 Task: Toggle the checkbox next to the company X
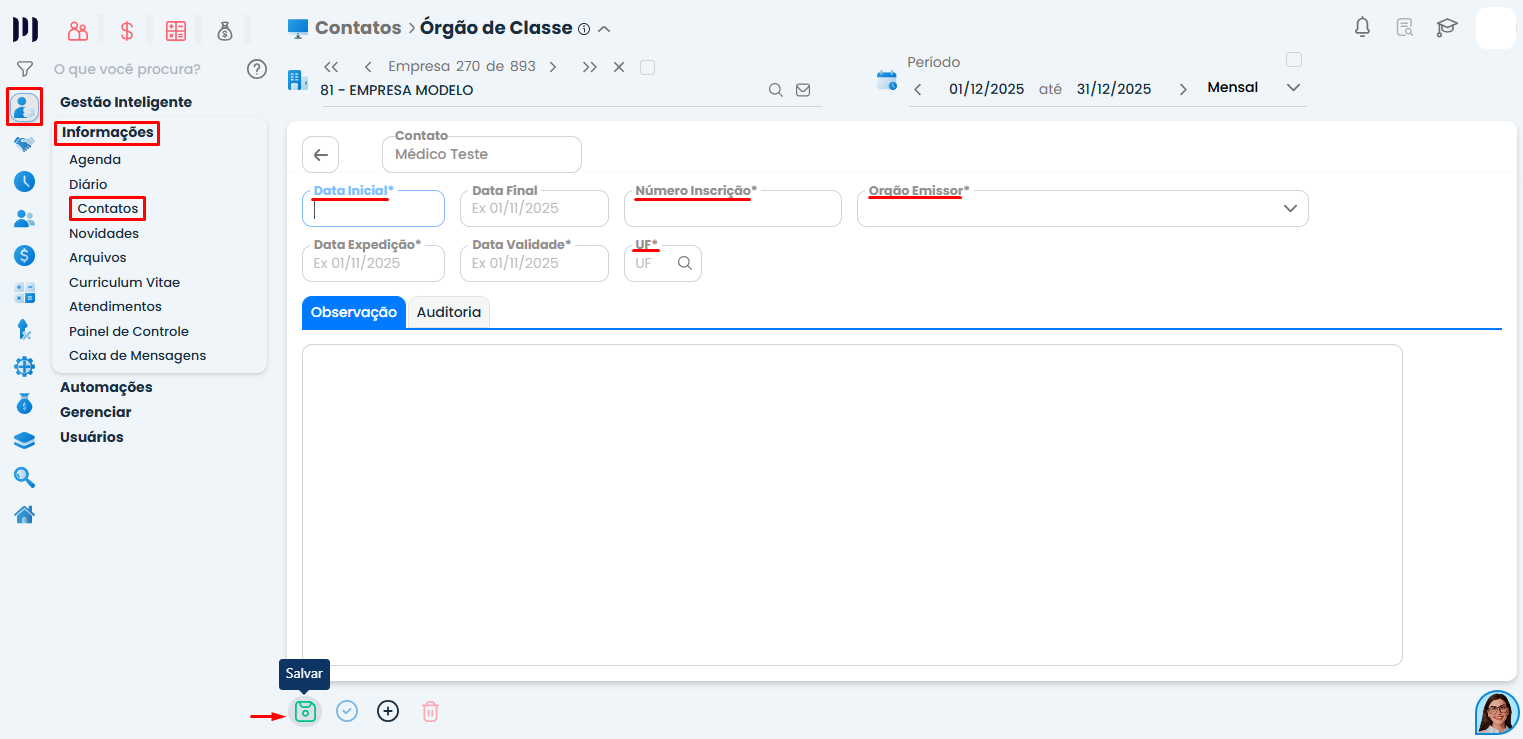point(647,67)
